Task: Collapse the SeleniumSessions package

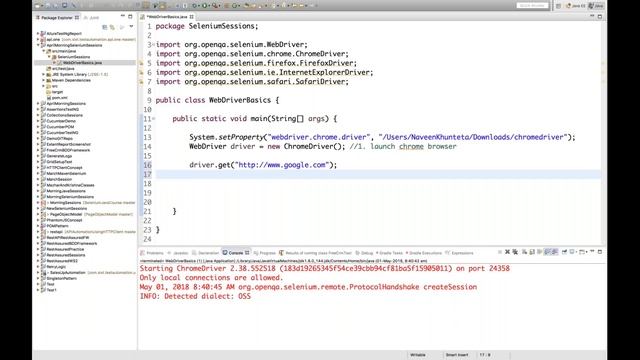Action: pos(49,57)
